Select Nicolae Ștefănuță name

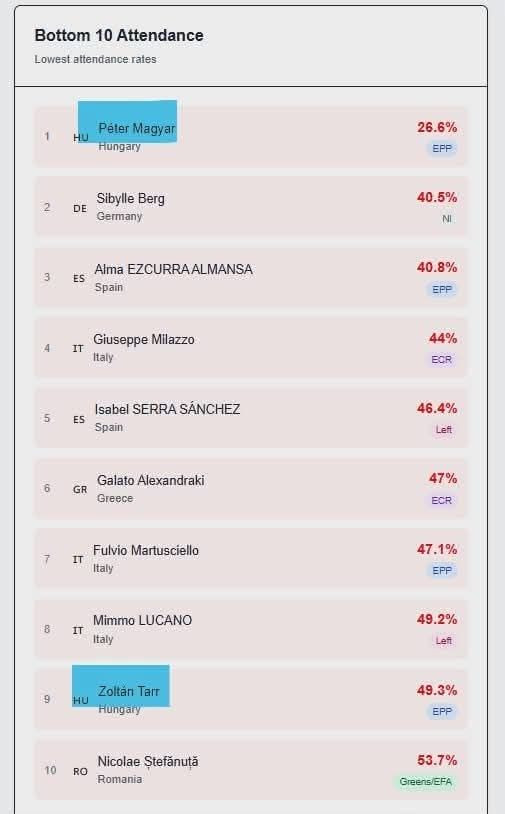point(148,762)
